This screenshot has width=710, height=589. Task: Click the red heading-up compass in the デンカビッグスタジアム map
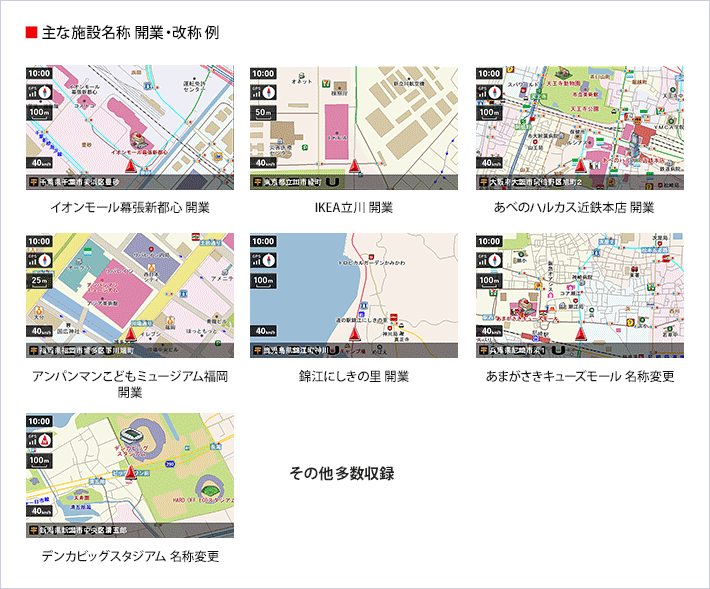(45, 440)
